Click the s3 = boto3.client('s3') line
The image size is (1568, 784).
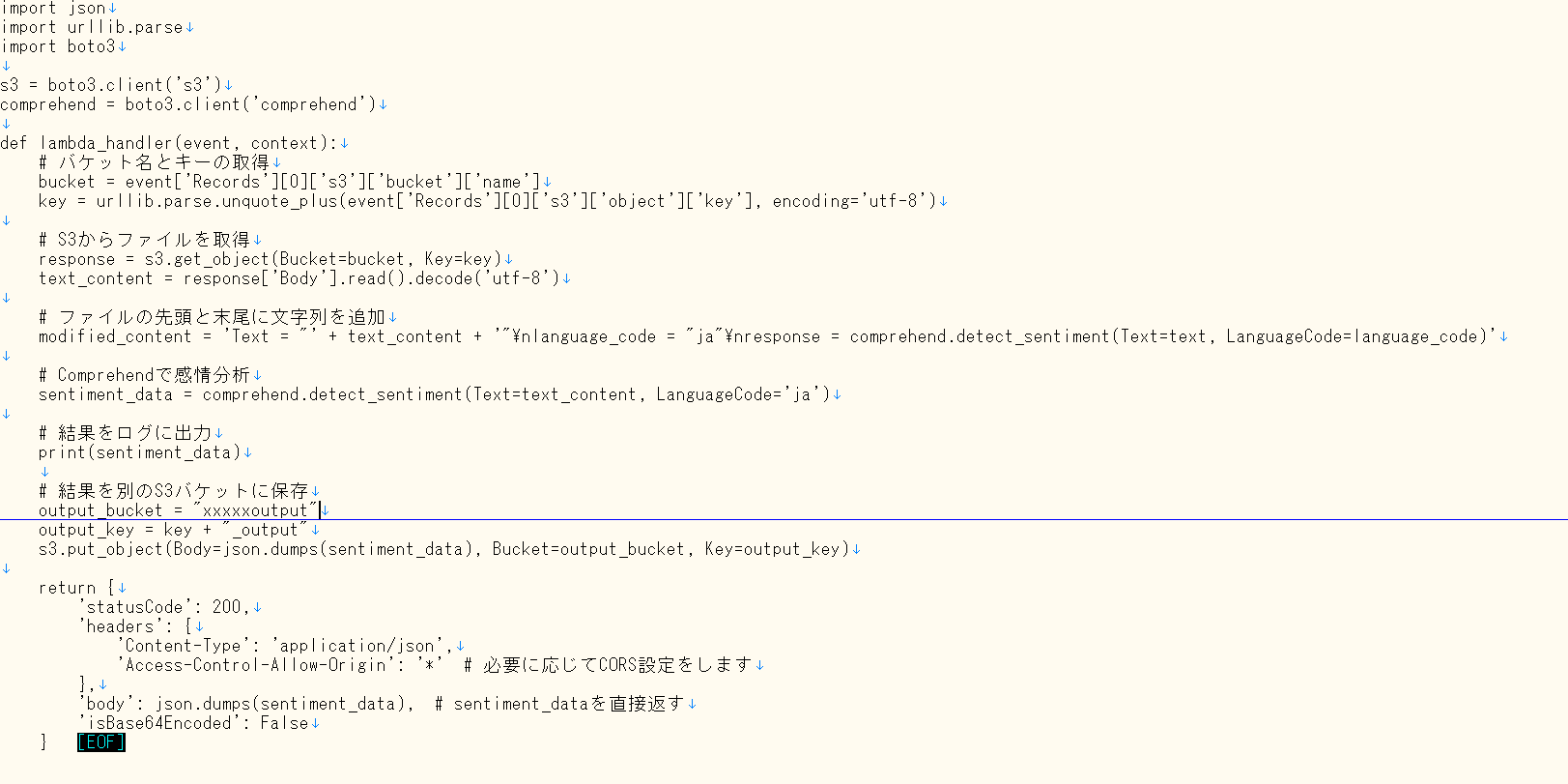tap(111, 85)
